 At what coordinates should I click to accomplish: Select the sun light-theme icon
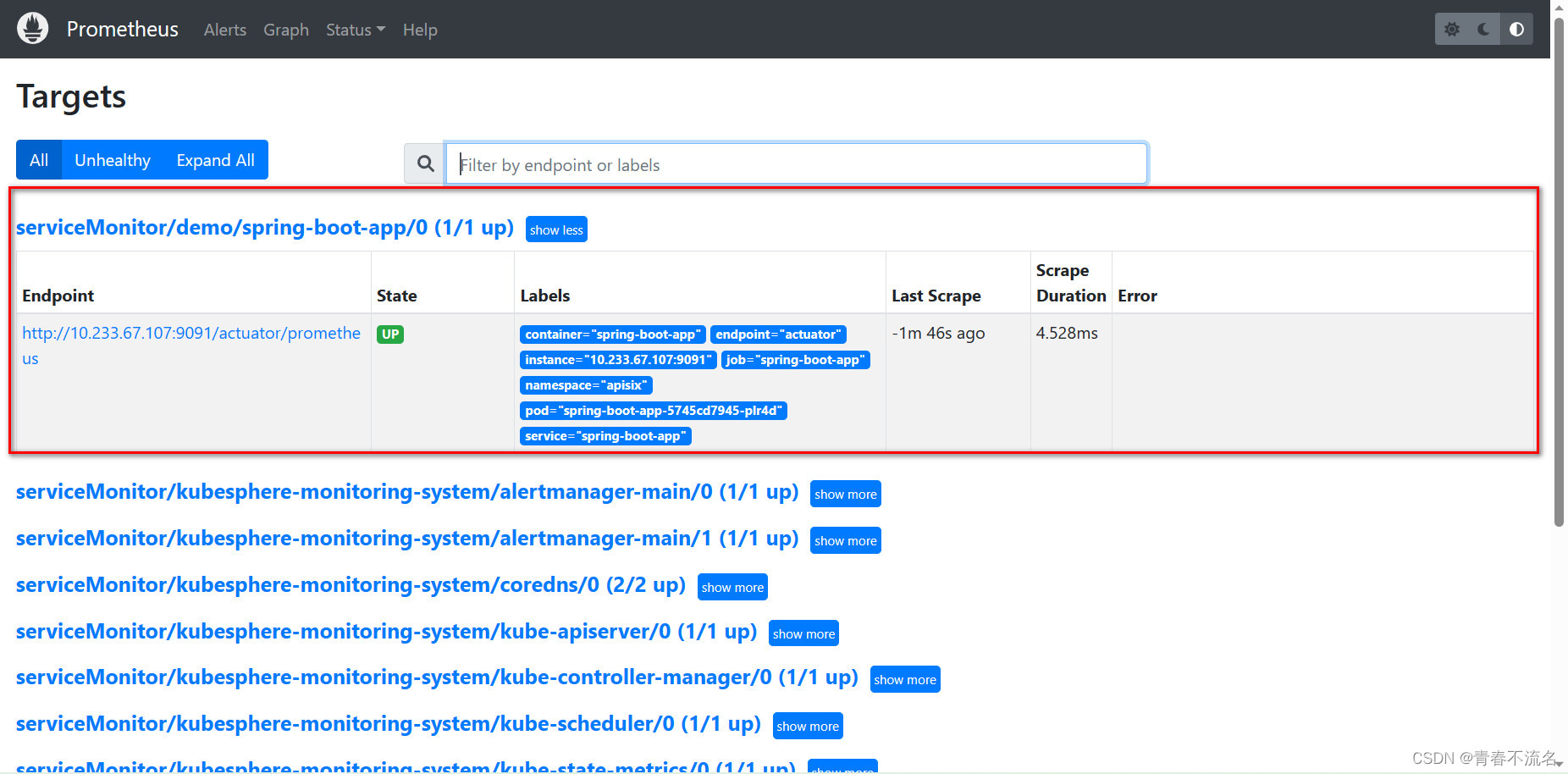(x=1452, y=28)
